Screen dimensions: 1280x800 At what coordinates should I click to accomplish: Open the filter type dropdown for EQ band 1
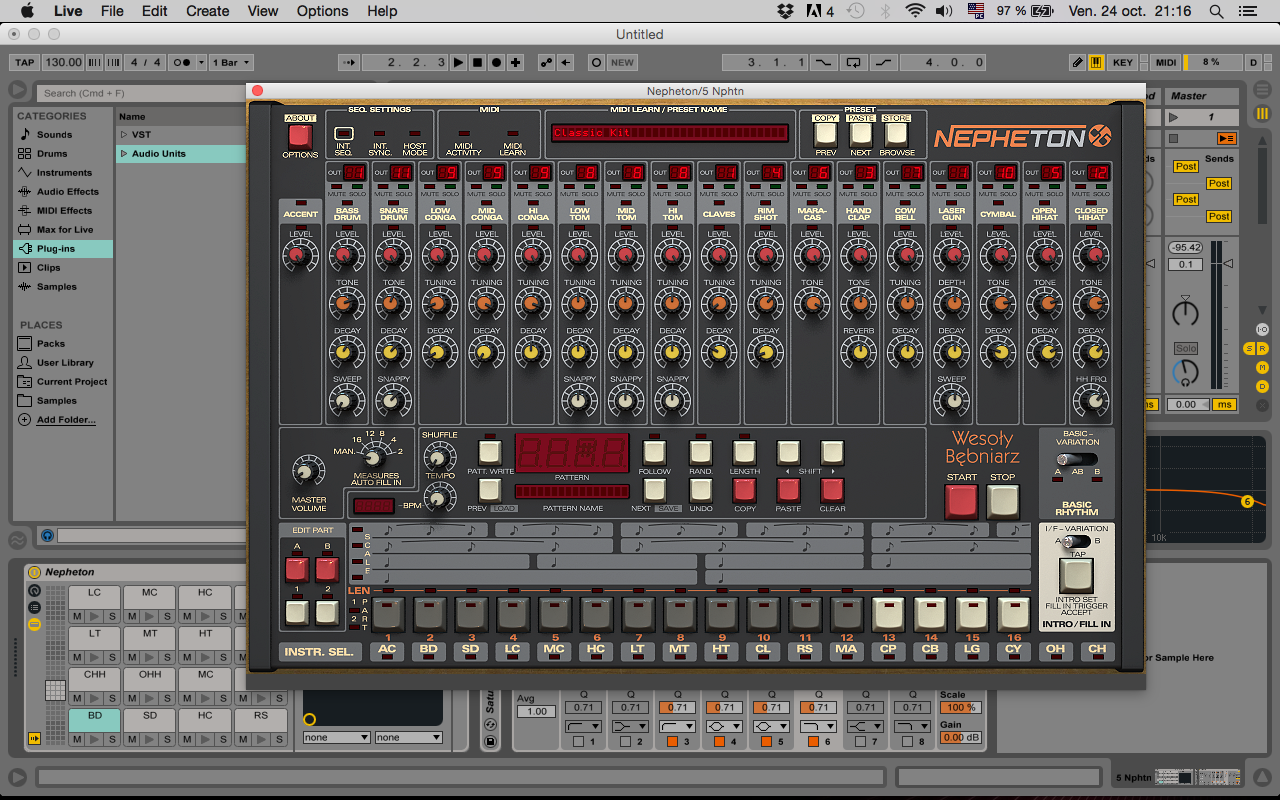pos(582,725)
